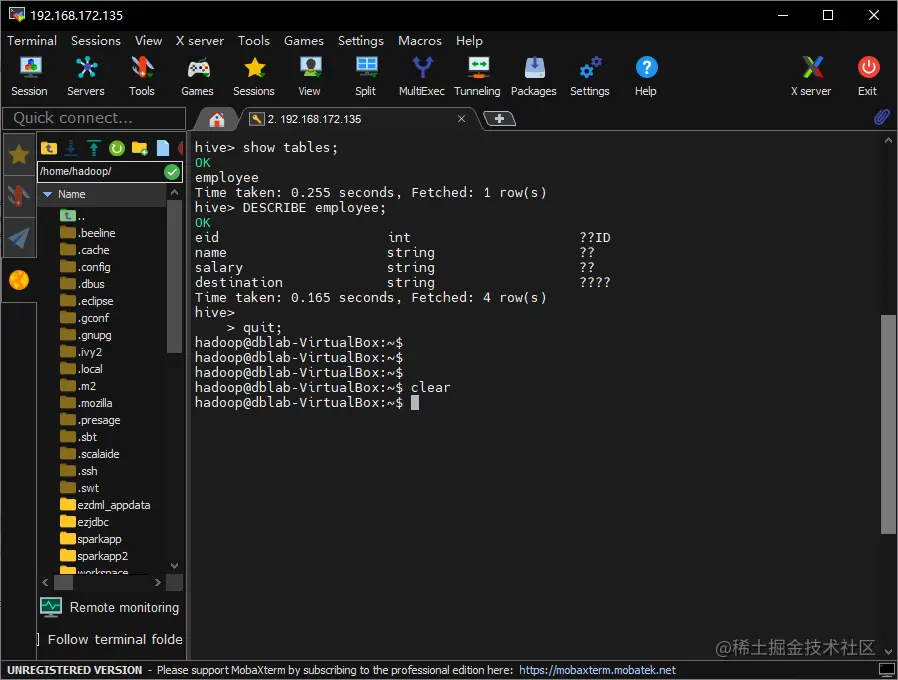Launch the Games toolbar icon
Viewport: 898px width, 680px height.
click(x=198, y=76)
